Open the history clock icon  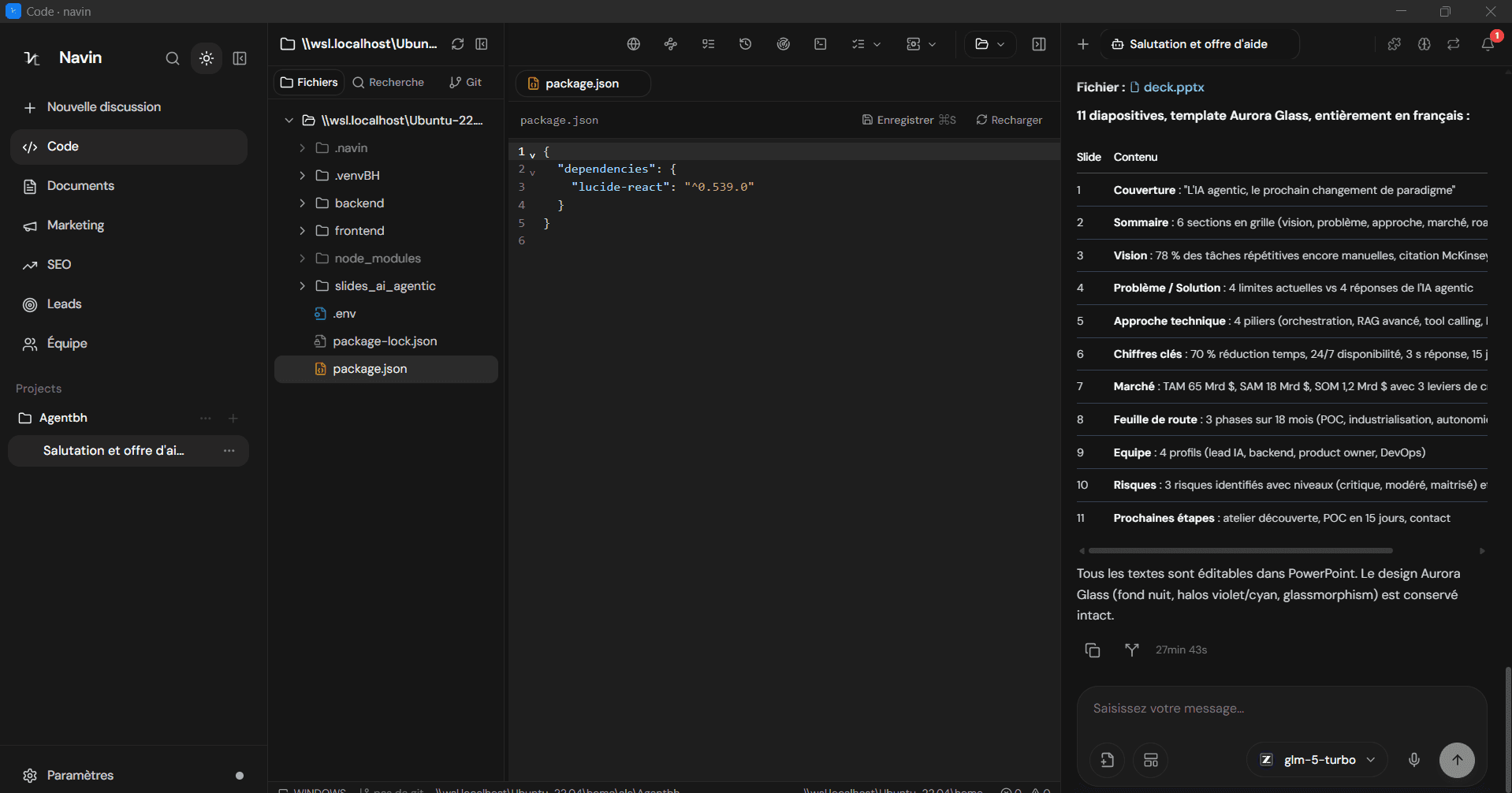[745, 44]
